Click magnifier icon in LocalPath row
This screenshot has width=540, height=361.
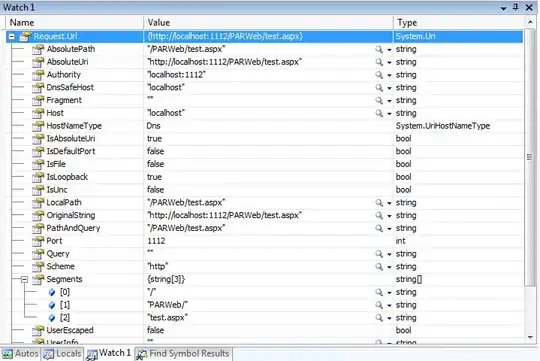click(379, 203)
